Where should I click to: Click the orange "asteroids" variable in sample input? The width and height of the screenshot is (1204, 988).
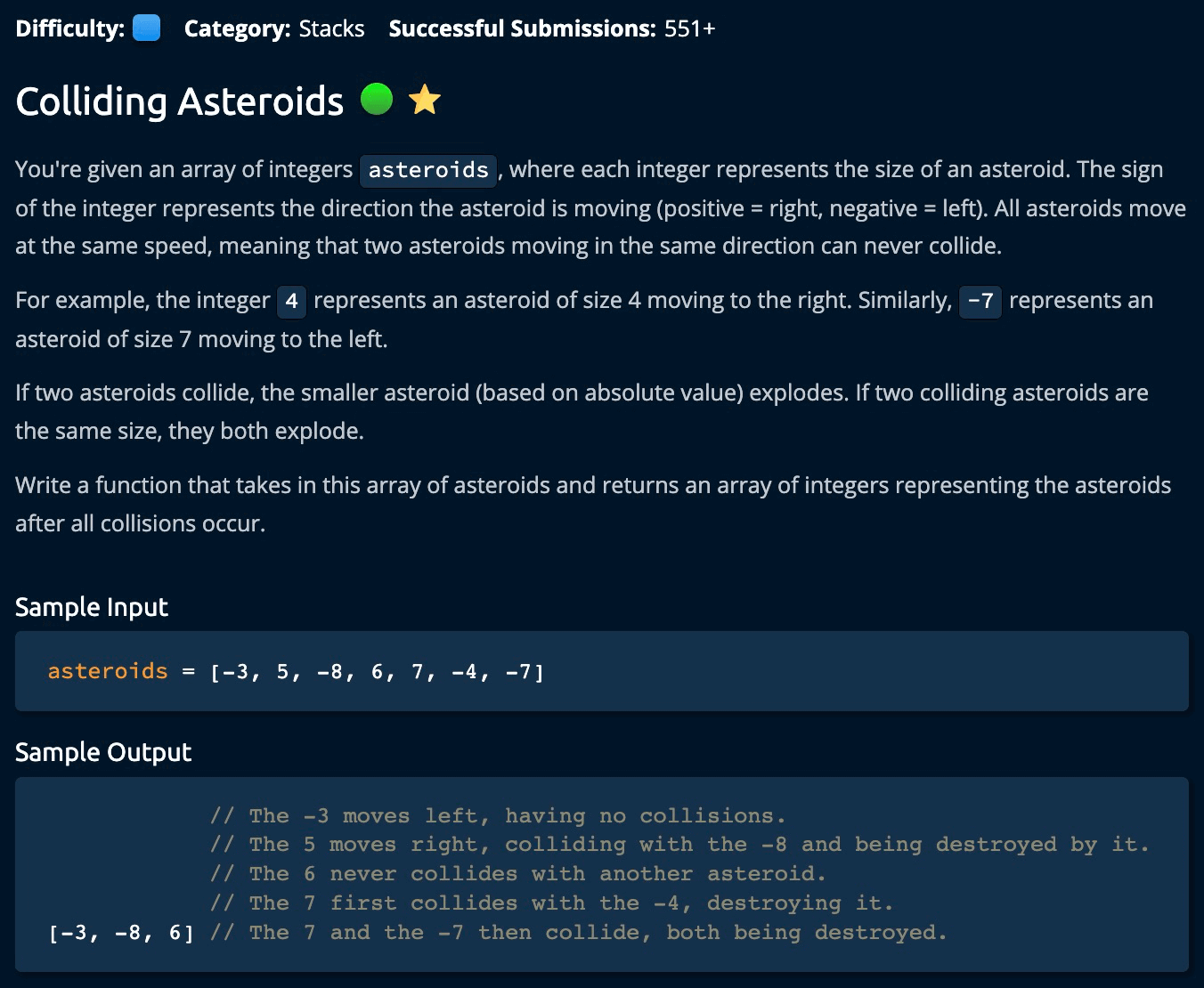pyautogui.click(x=108, y=671)
